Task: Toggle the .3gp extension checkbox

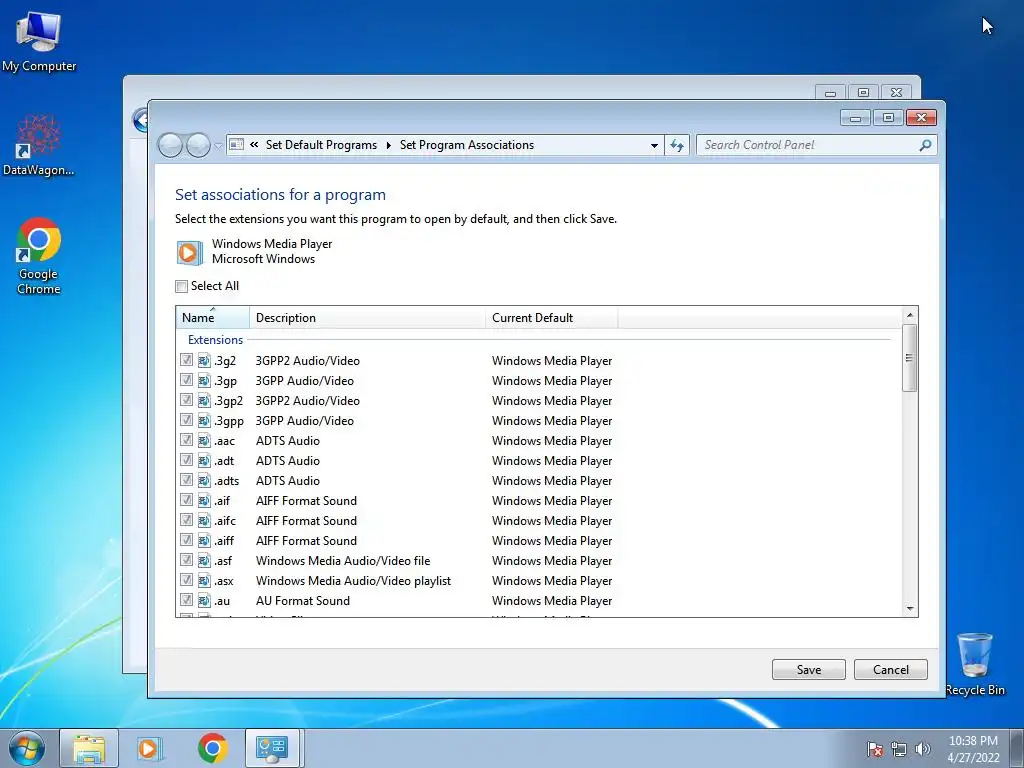Action: pyautogui.click(x=186, y=380)
